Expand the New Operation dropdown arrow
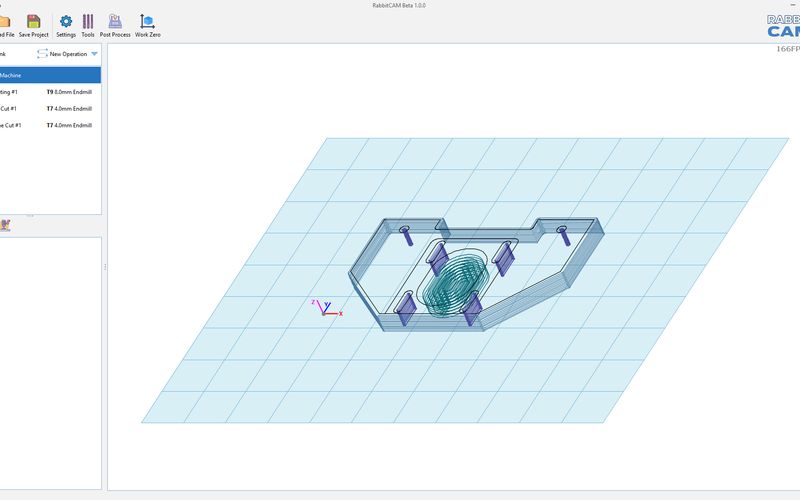 tap(94, 54)
